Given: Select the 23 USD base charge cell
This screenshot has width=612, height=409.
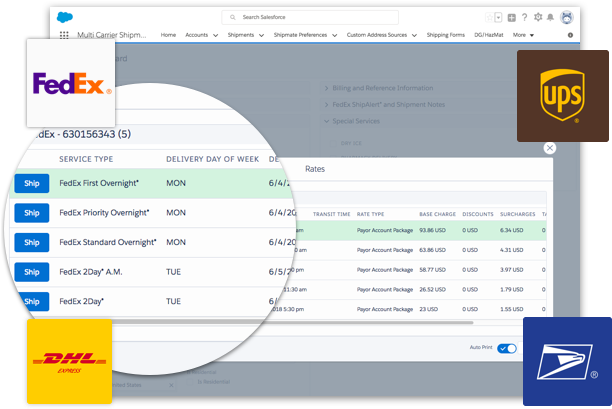Looking at the screenshot, I should [x=429, y=309].
